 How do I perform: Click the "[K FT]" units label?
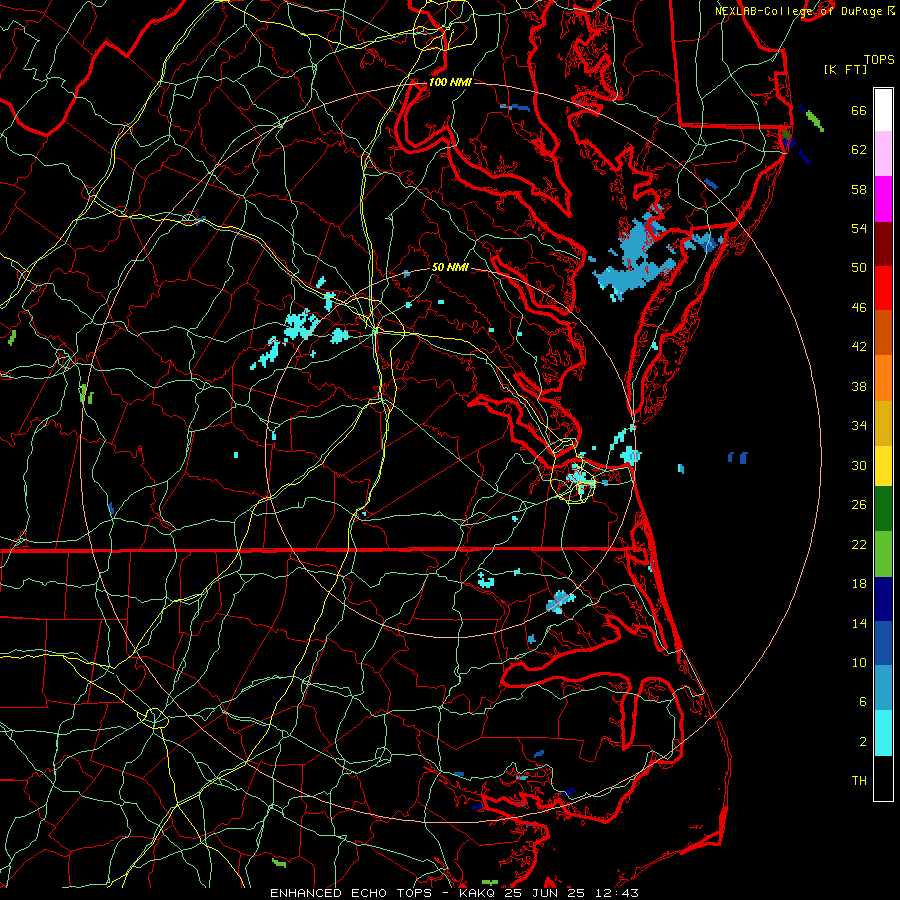845,69
